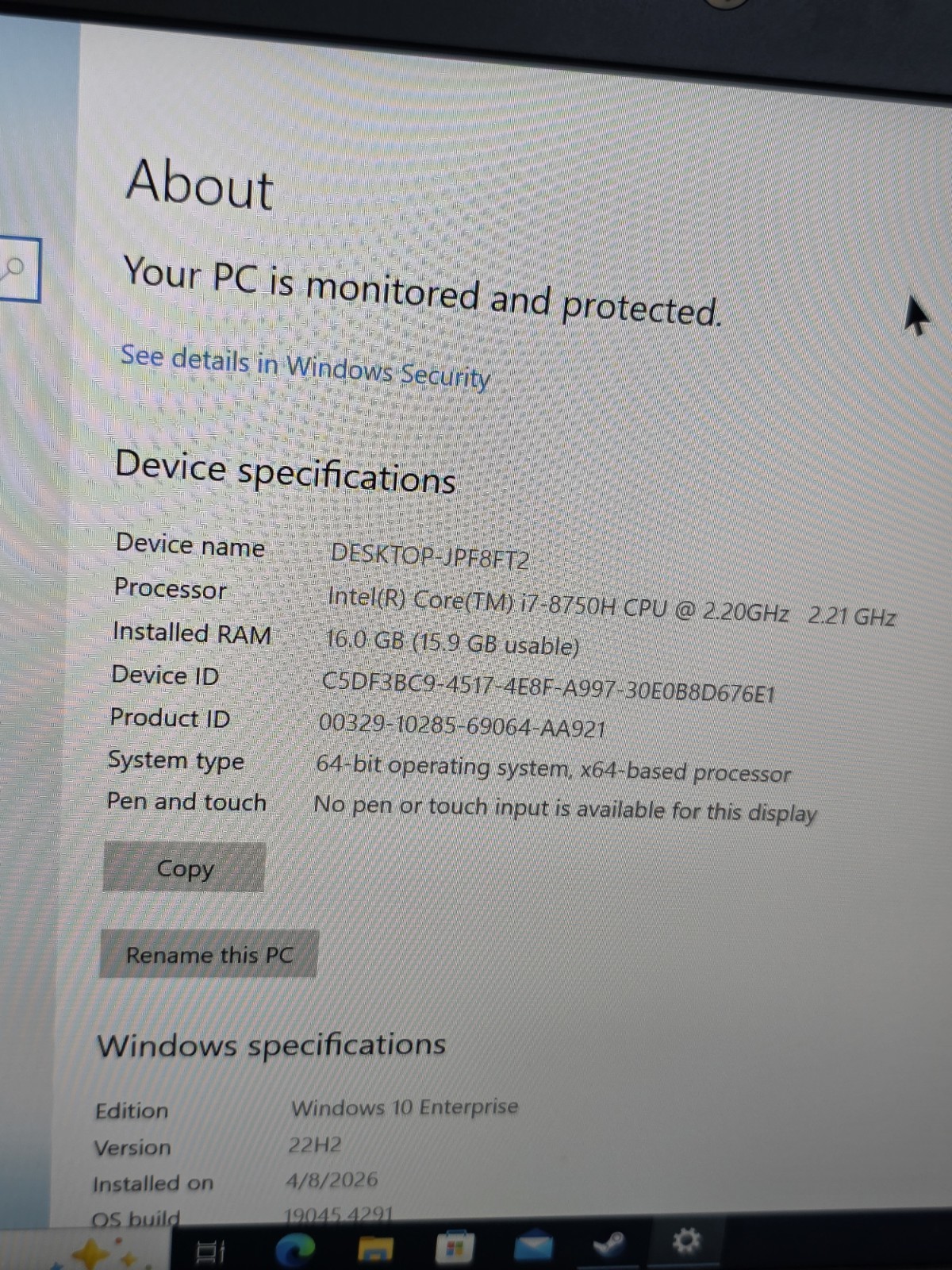This screenshot has height=1270, width=952.
Task: Select the version value 22H2
Action: coord(314,1144)
